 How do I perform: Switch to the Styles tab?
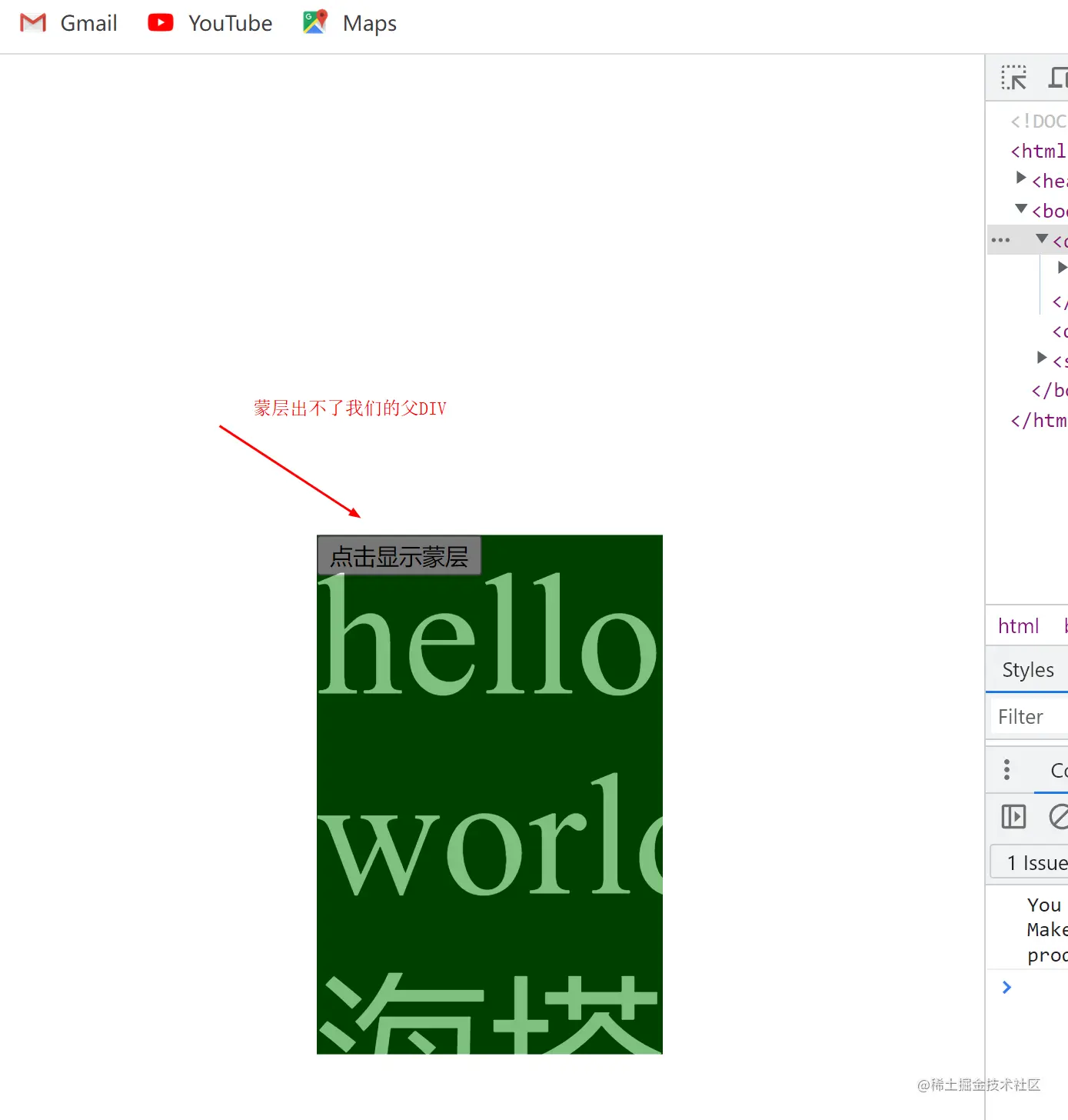(1028, 670)
